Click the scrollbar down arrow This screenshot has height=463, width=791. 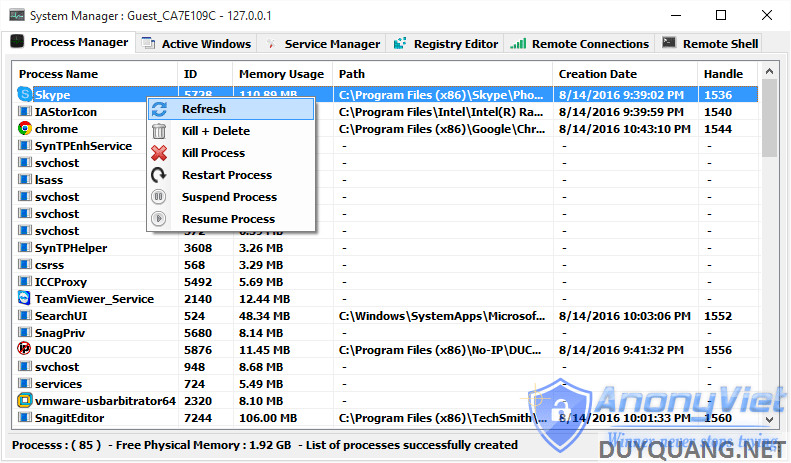click(x=769, y=419)
